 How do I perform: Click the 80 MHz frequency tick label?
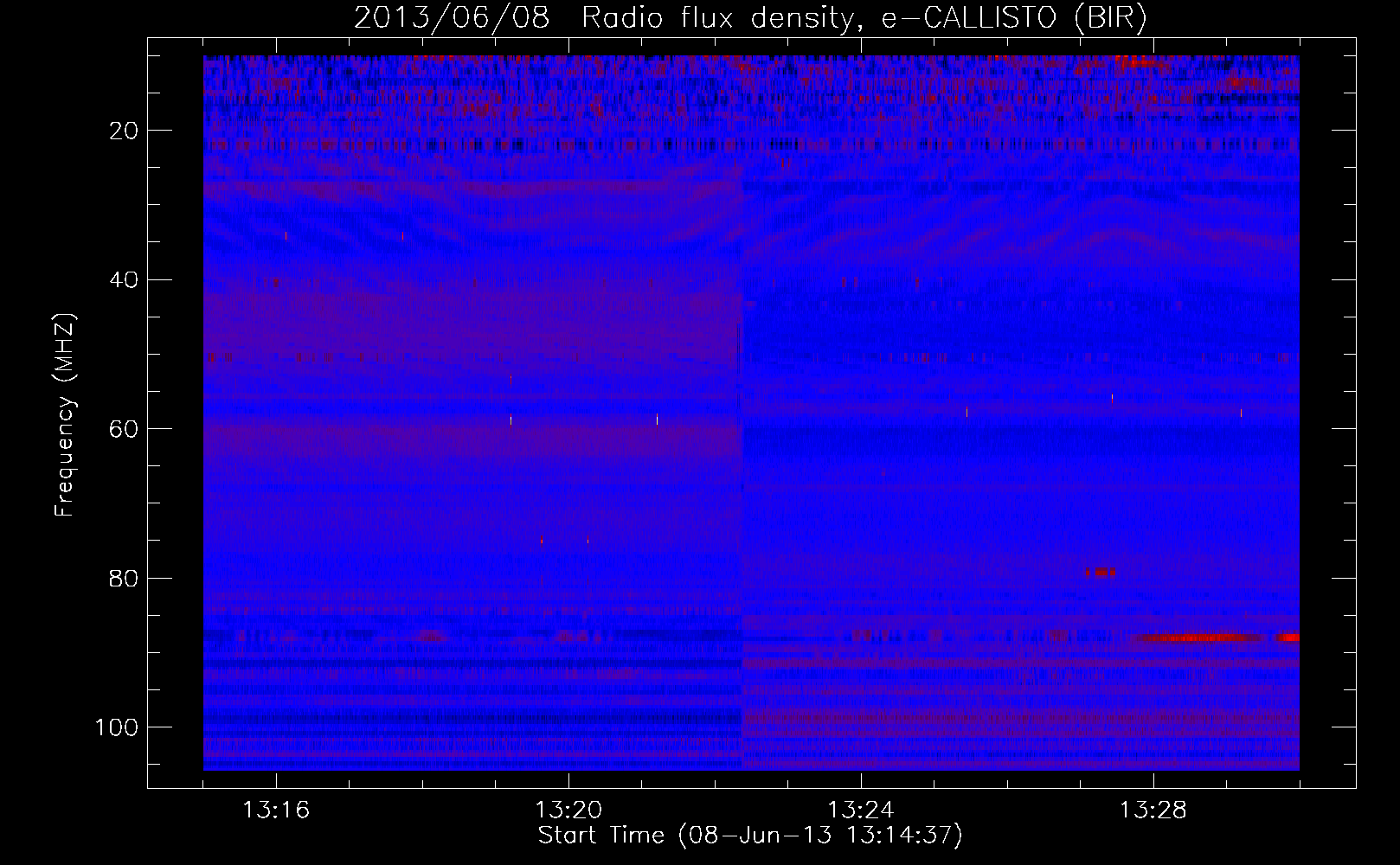coord(125,578)
